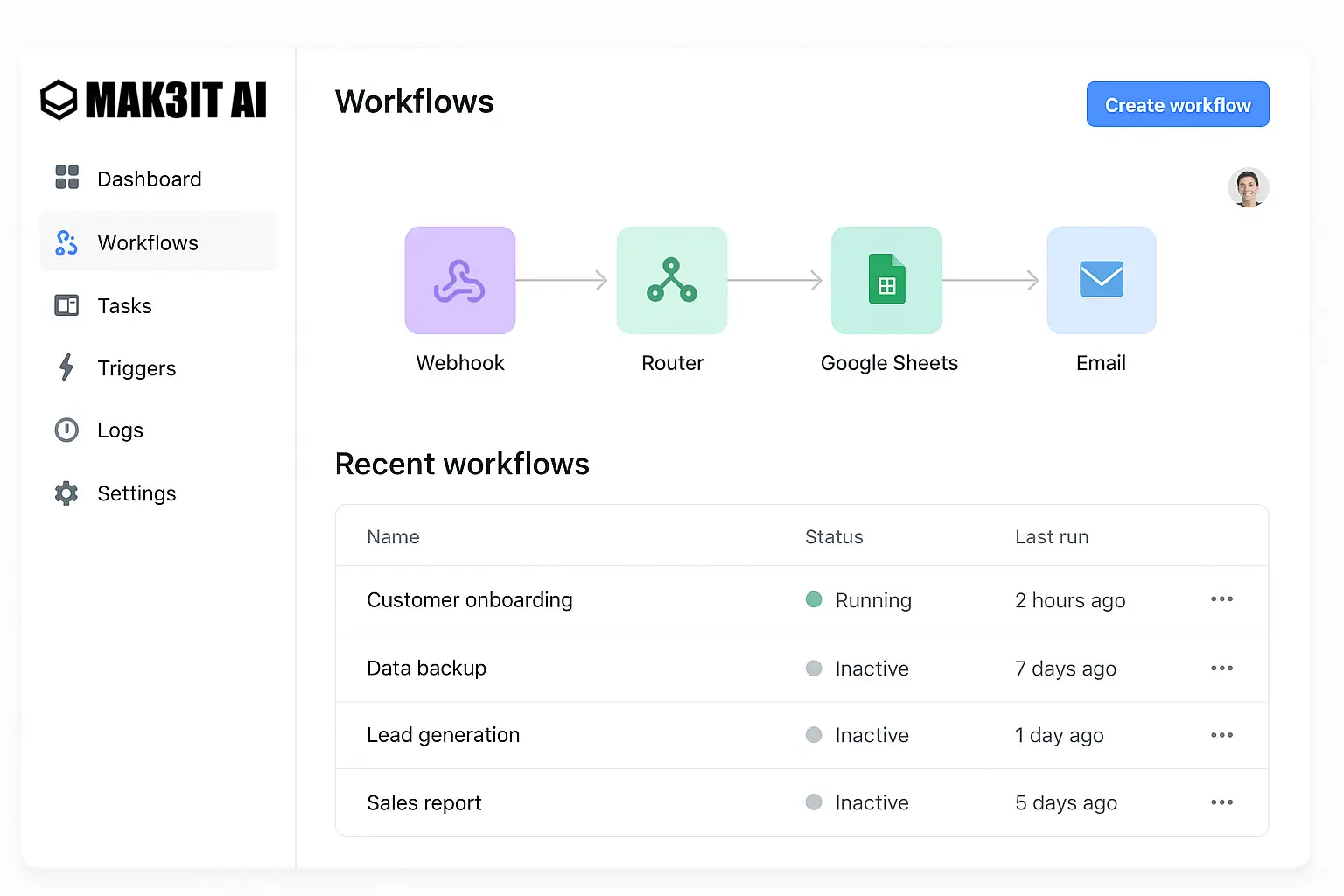Open the three-dot menu for Data backup
Screen dimensions: 1344x896
1221,668
